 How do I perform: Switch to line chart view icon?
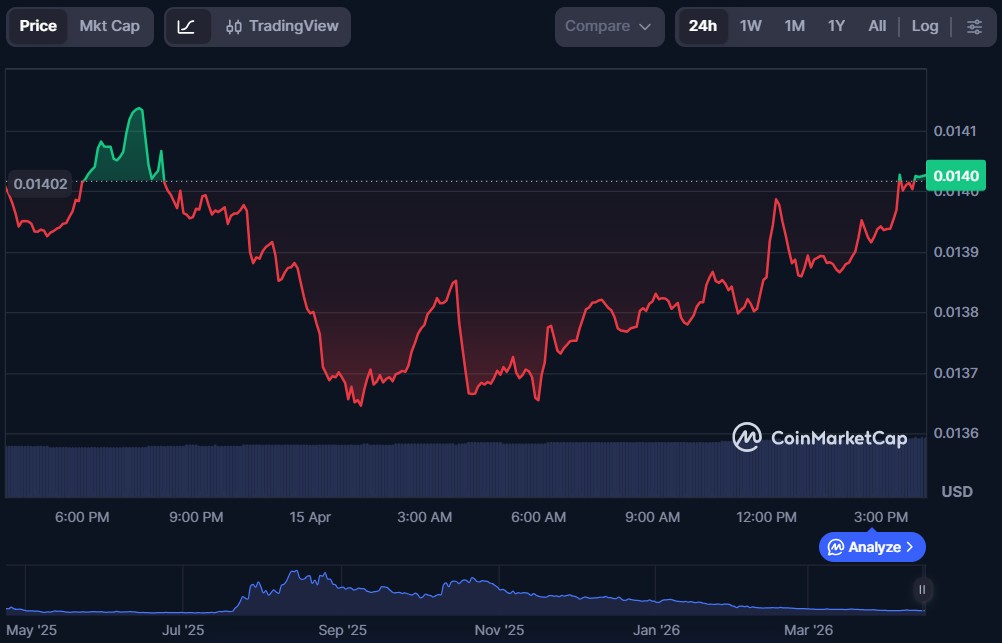[187, 27]
